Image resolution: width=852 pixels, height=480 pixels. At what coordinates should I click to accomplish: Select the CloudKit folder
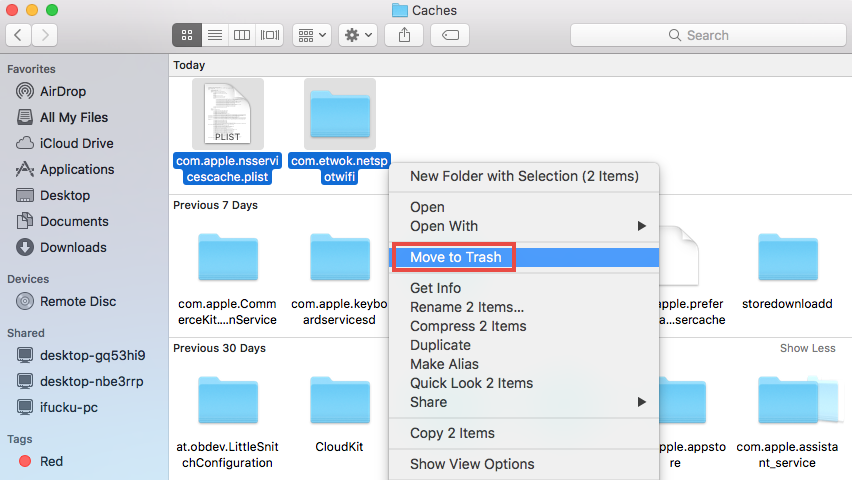click(340, 400)
